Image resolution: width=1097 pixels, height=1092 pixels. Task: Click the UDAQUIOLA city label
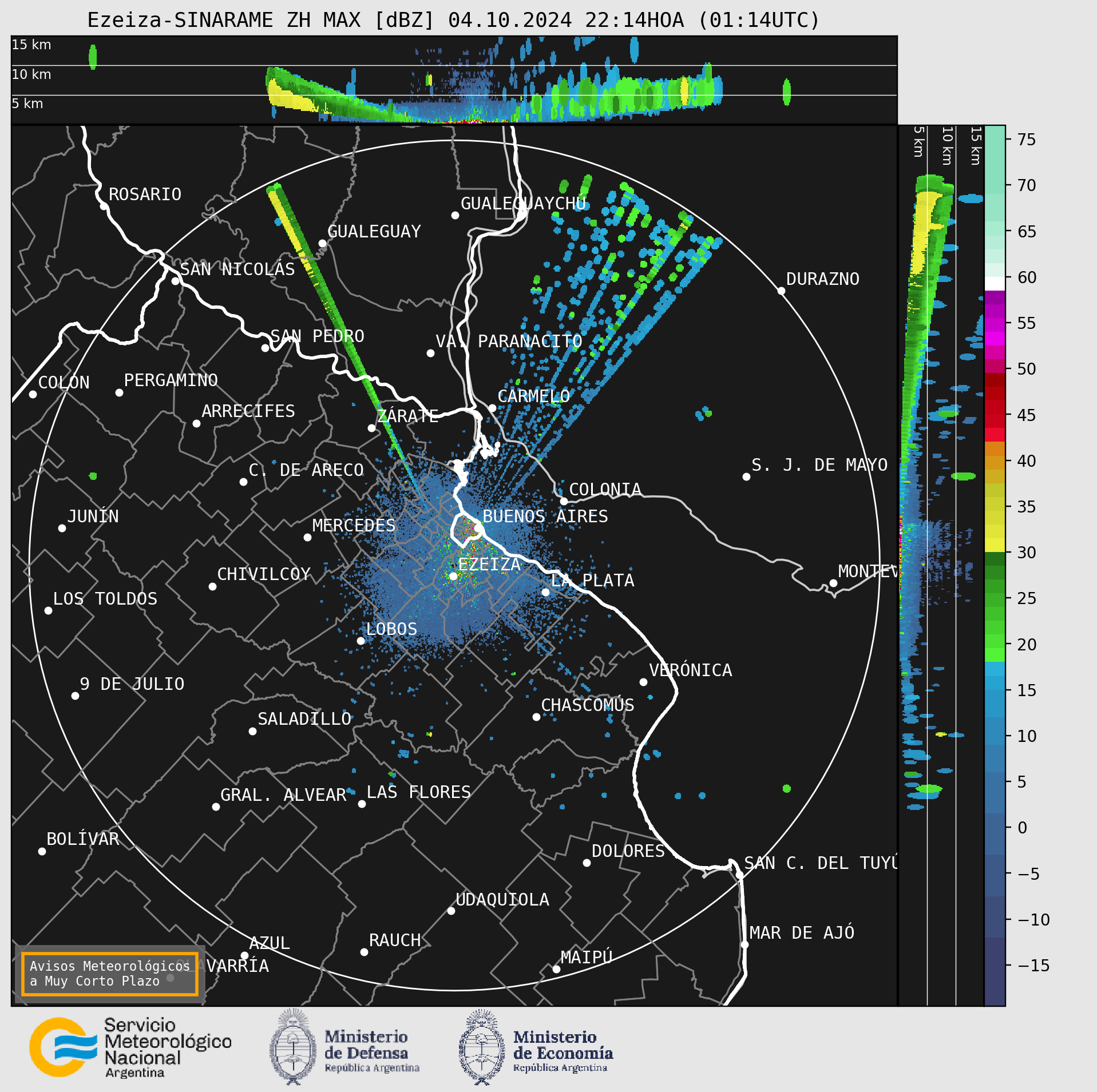502,900
